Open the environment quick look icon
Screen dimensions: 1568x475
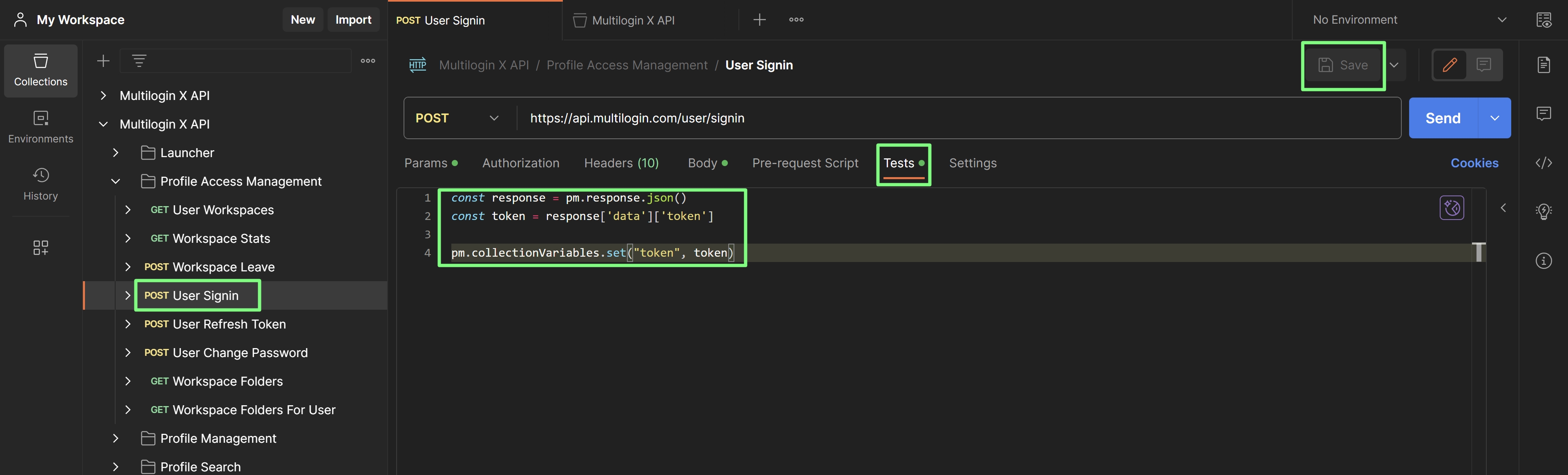coord(1543,20)
